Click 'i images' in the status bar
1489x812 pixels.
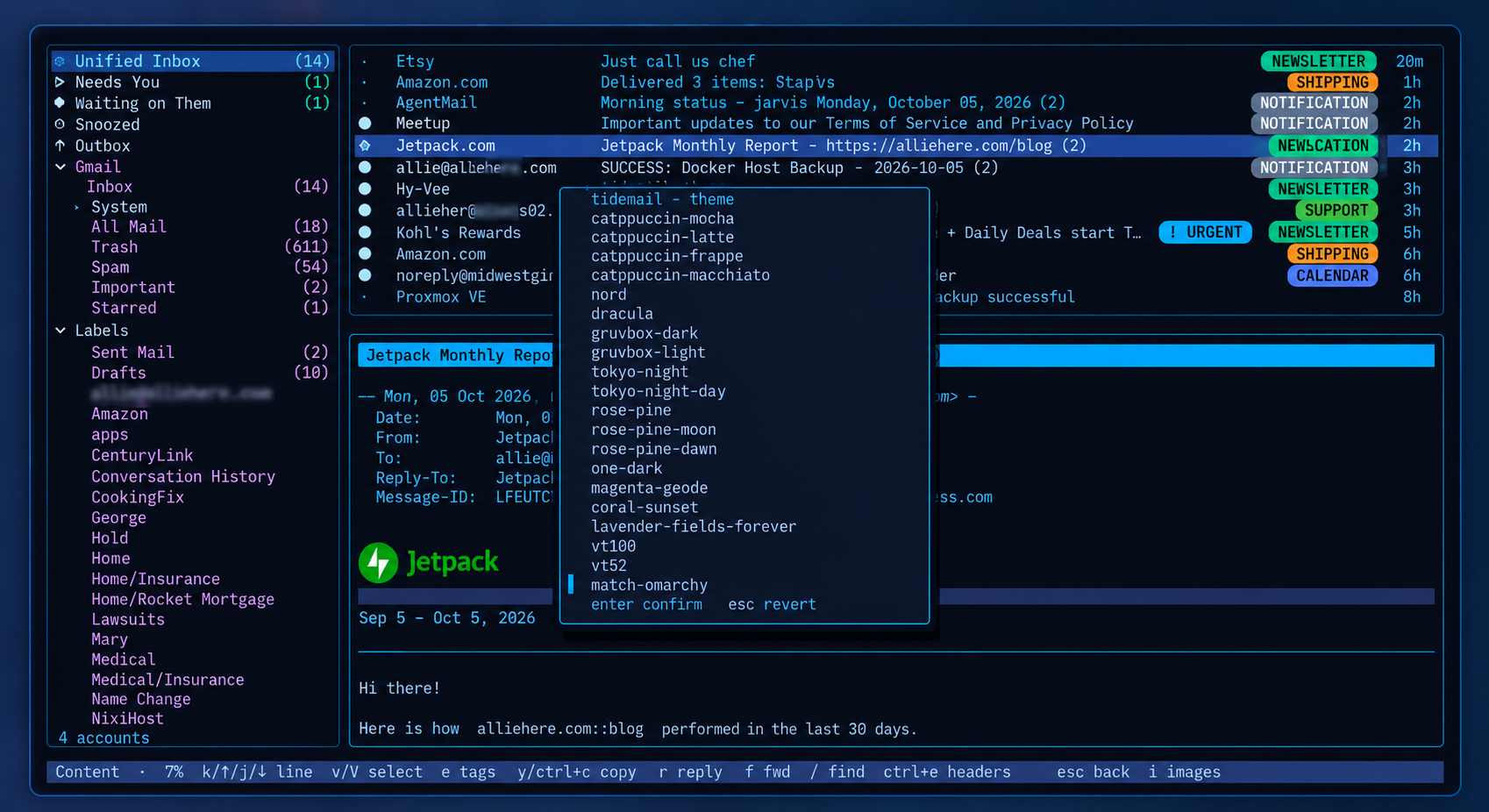coord(1184,772)
